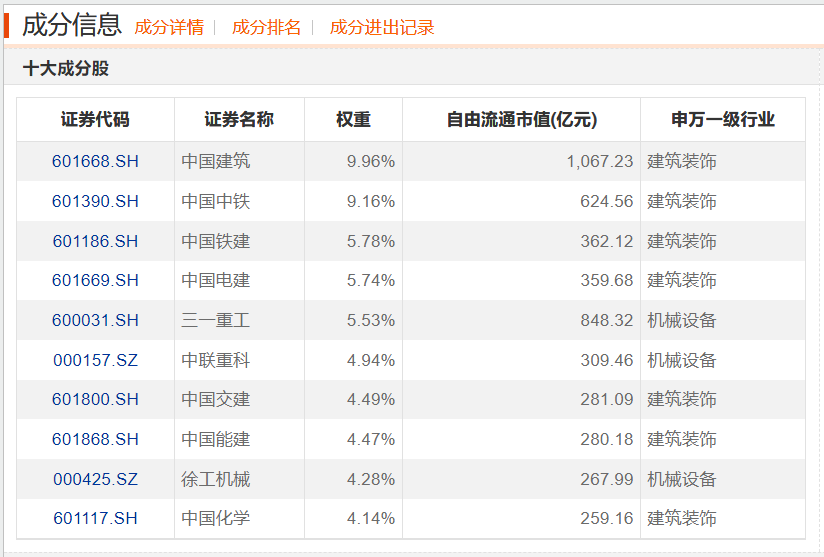Image resolution: width=824 pixels, height=557 pixels.
Task: Open stock code 601117.SH
Action: (x=95, y=518)
